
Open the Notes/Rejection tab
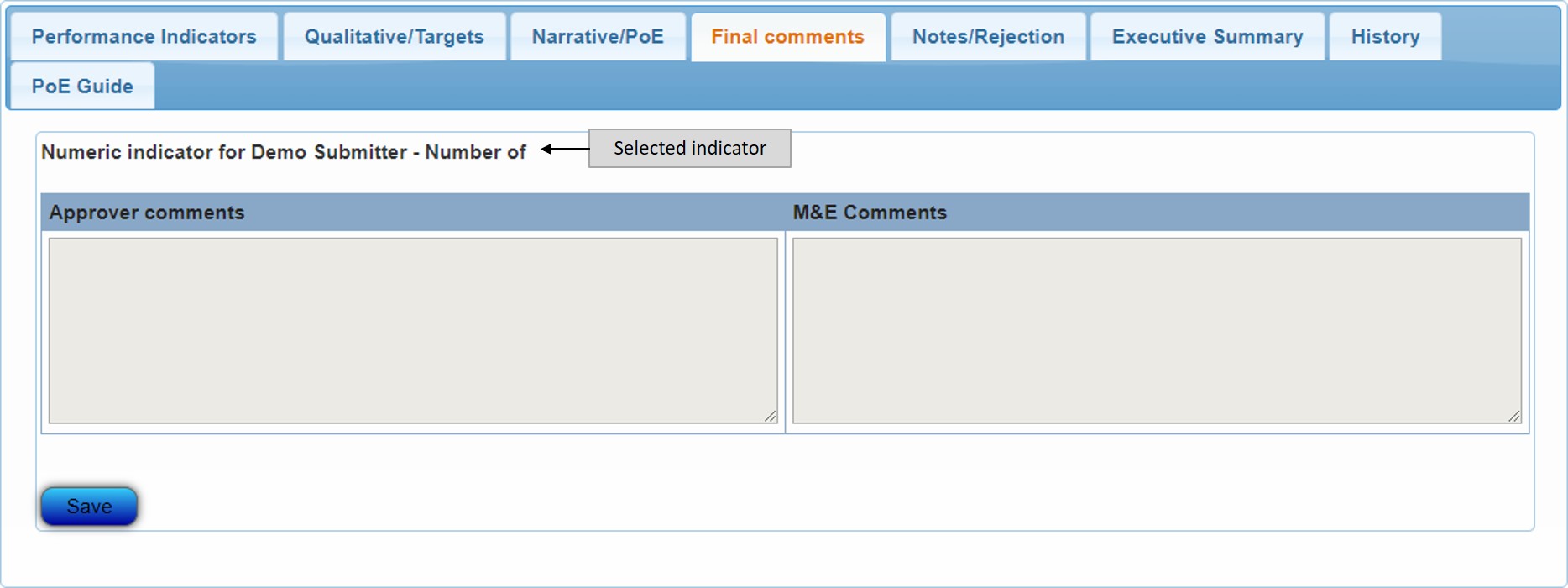tap(988, 37)
